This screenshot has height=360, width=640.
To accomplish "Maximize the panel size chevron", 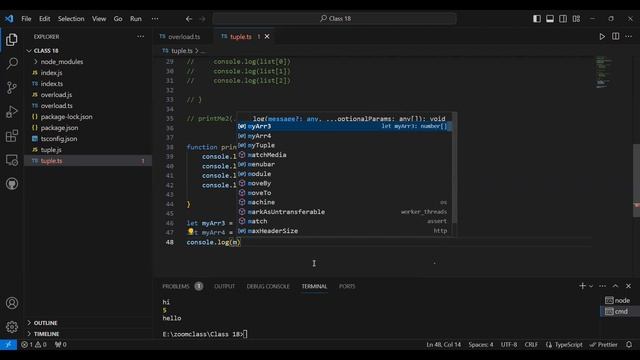I will coord(616,286).
